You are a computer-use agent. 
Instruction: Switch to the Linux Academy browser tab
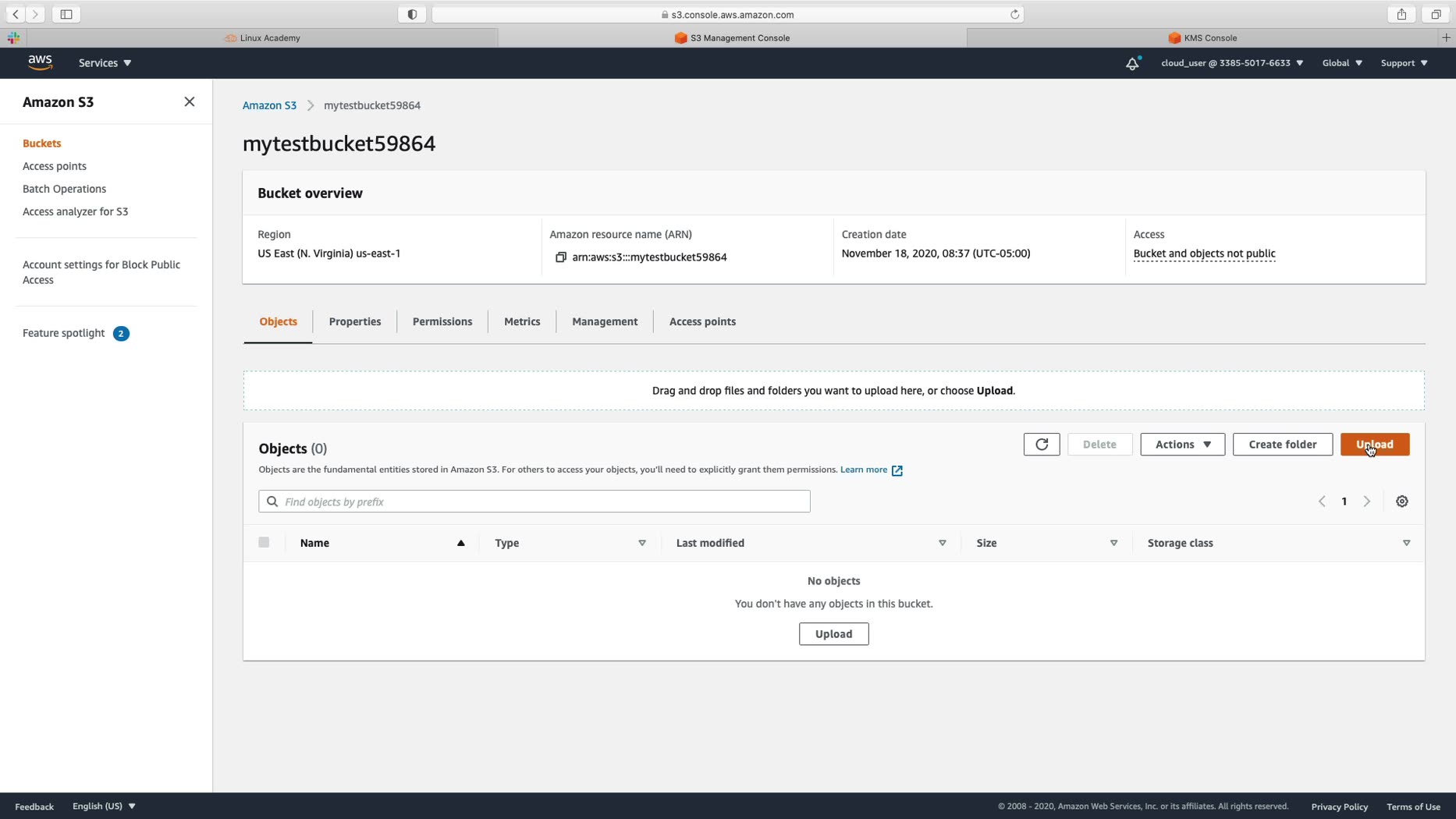[262, 37]
